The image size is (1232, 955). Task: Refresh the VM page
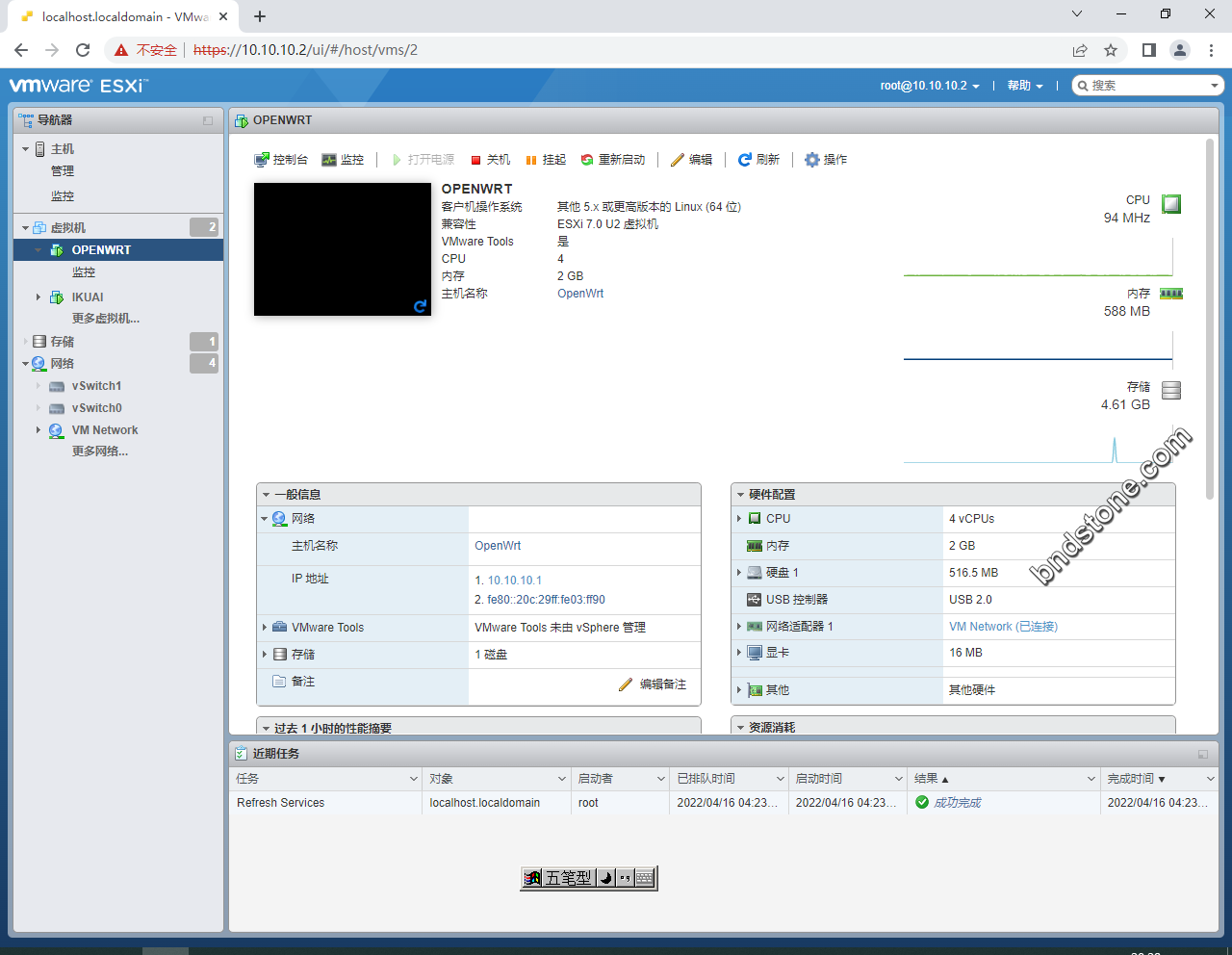pyautogui.click(x=758, y=160)
